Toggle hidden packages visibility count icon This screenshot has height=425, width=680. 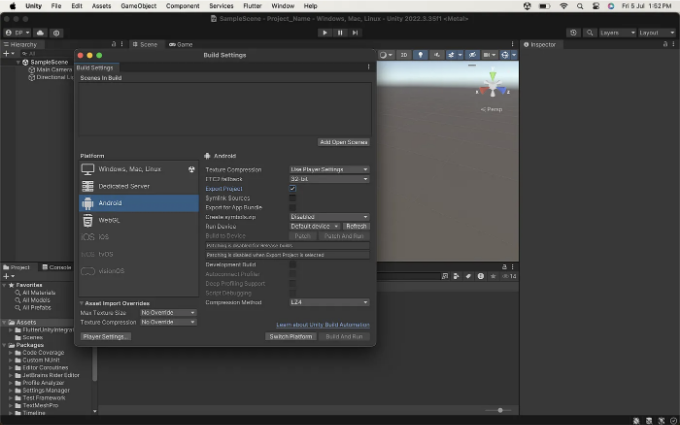click(x=509, y=276)
